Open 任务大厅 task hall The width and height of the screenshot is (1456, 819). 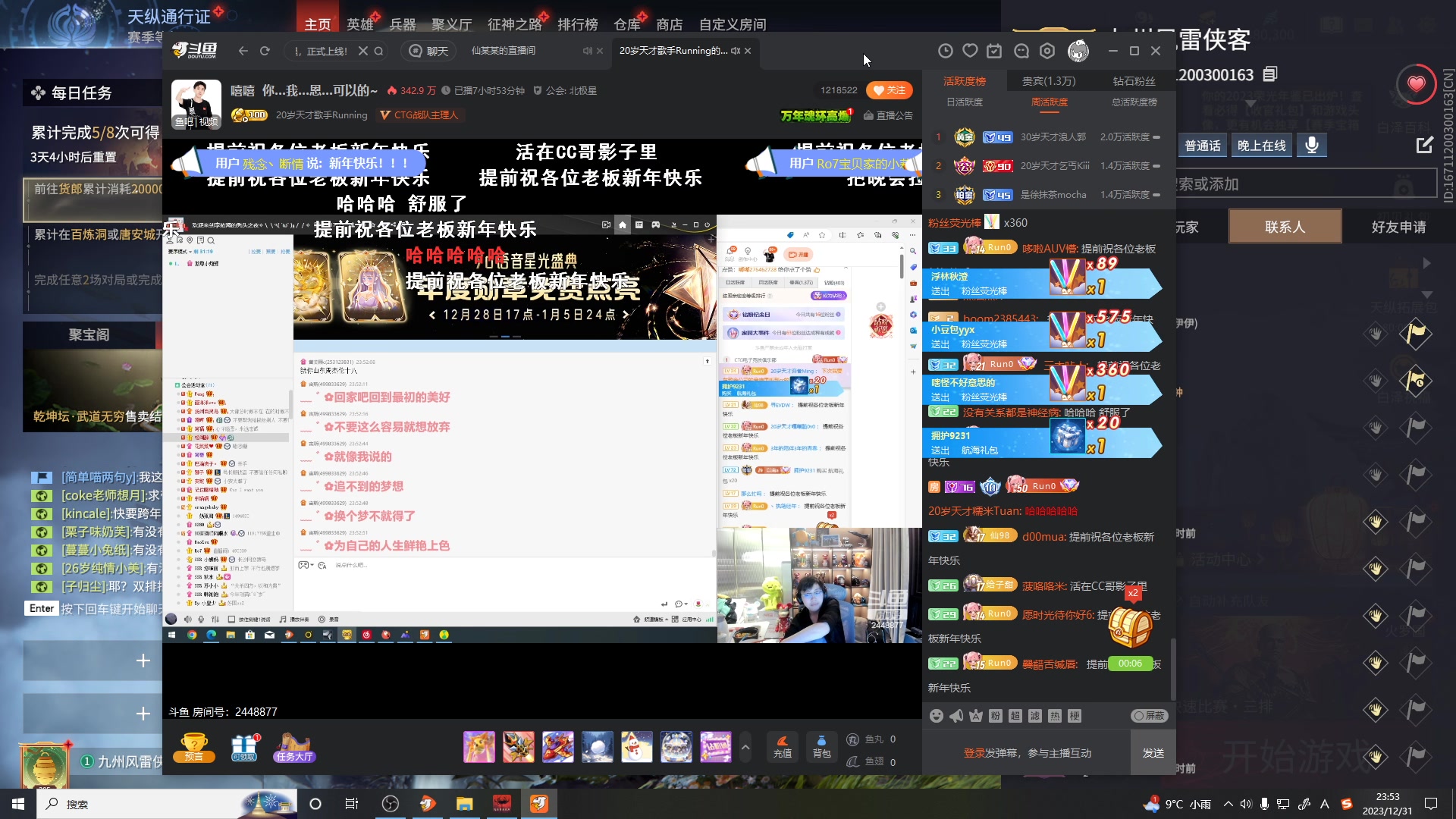click(x=294, y=747)
